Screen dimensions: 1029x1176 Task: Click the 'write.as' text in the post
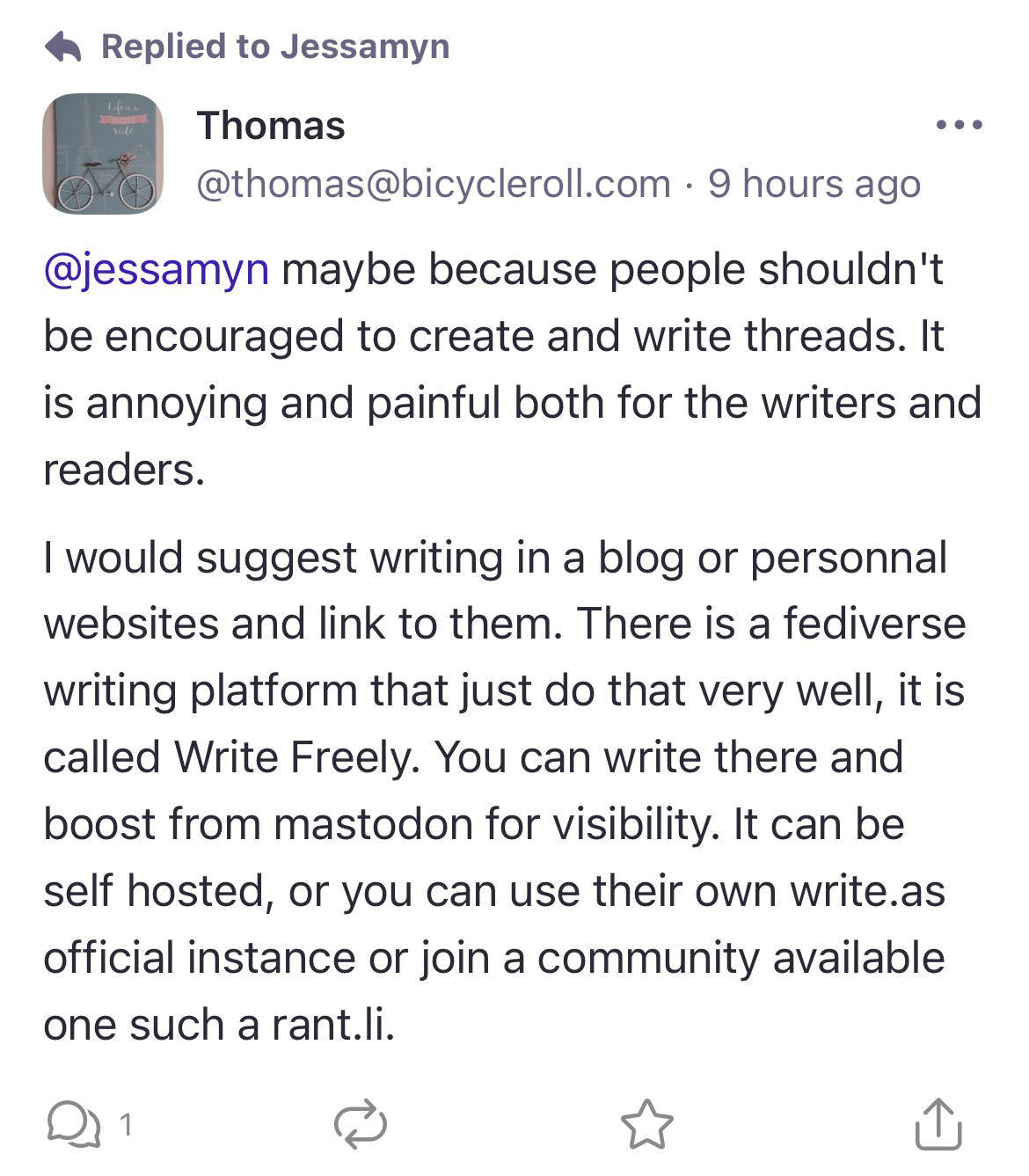(867, 891)
